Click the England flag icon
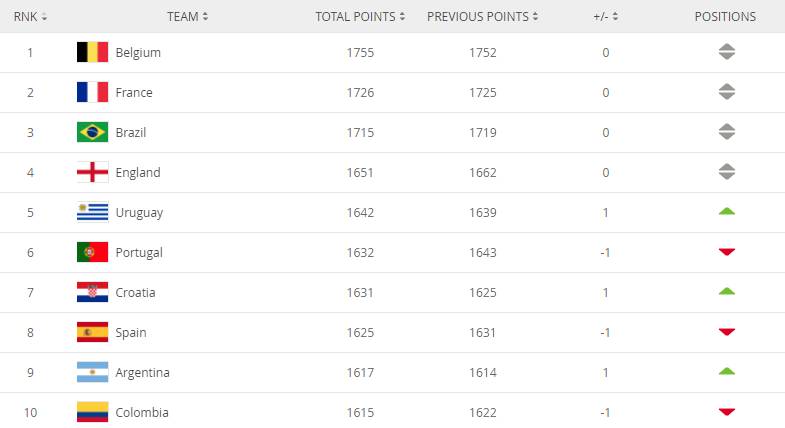 click(x=92, y=172)
